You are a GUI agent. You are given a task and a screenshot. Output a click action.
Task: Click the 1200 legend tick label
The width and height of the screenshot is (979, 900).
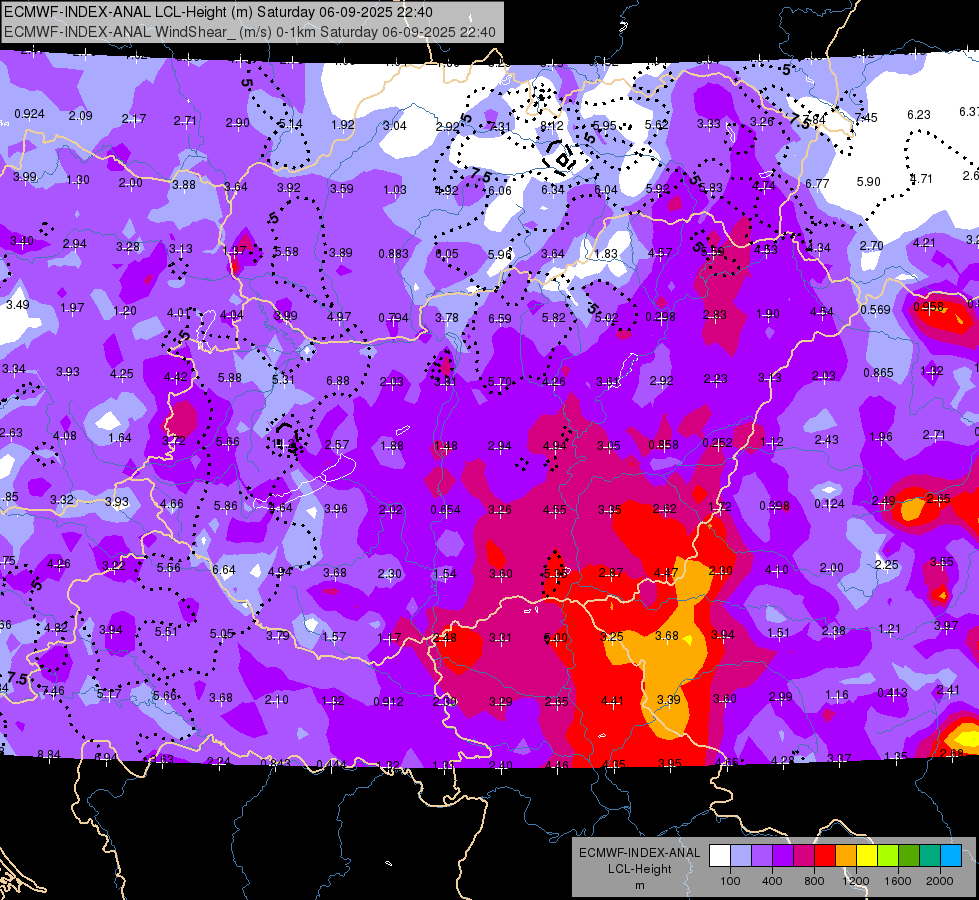click(x=855, y=881)
